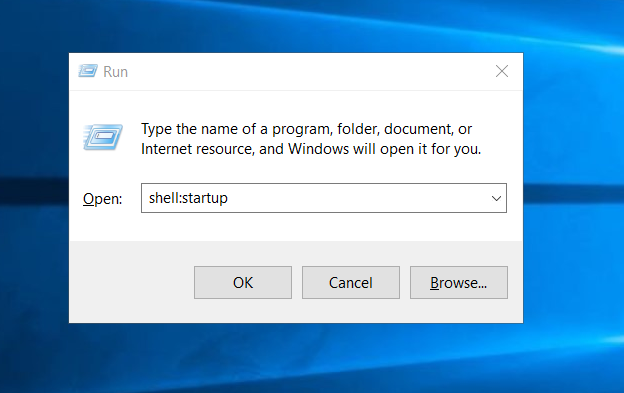Click the "Open:" label
The height and width of the screenshot is (393, 624).
click(x=103, y=198)
